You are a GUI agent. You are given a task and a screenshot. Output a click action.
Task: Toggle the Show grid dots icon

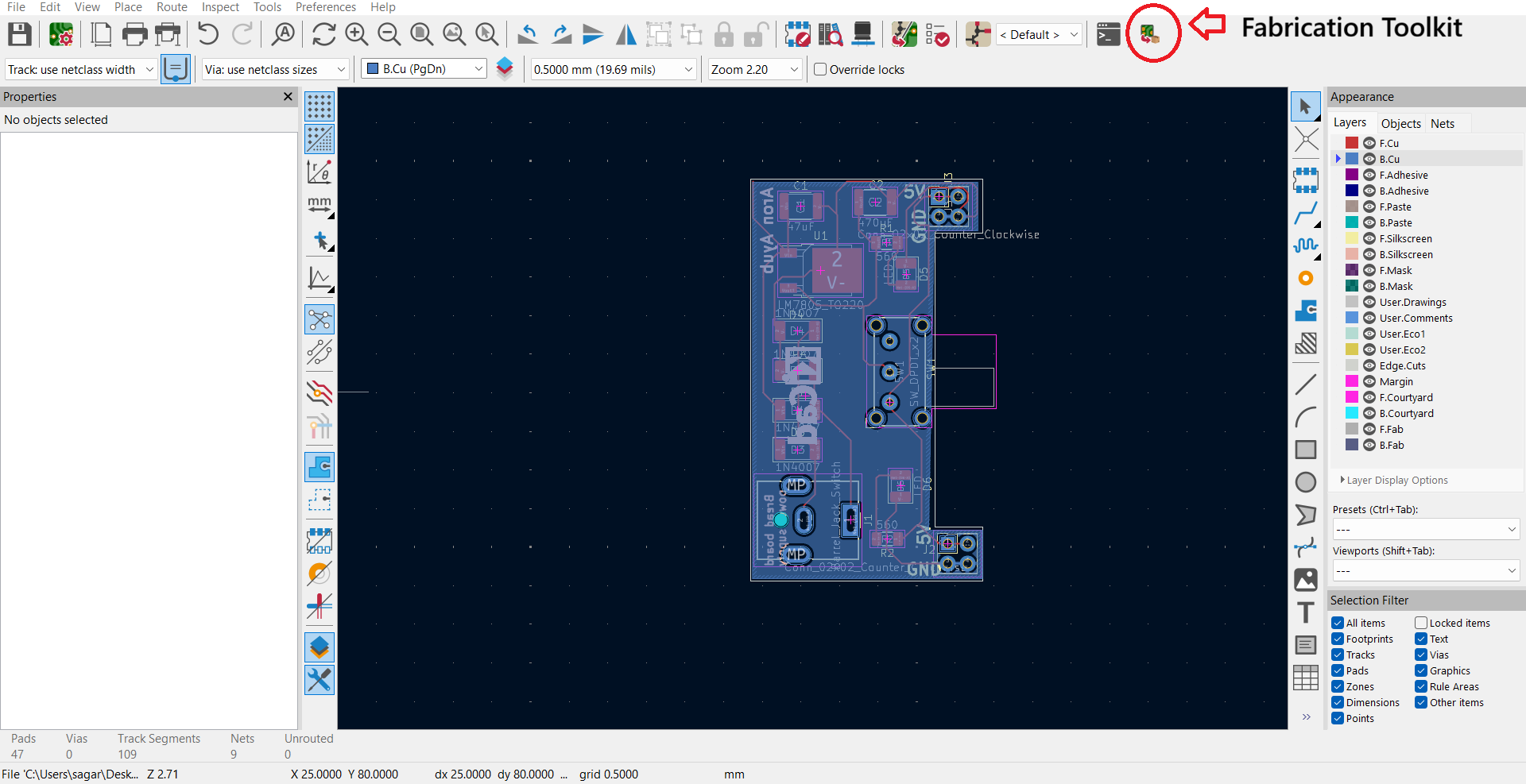tap(320, 106)
